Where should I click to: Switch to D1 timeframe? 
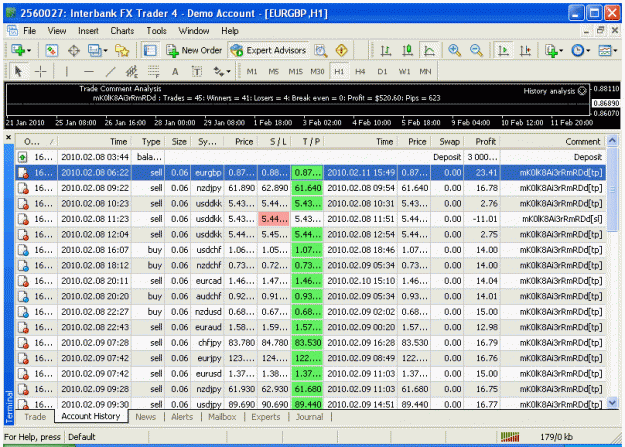382,71
